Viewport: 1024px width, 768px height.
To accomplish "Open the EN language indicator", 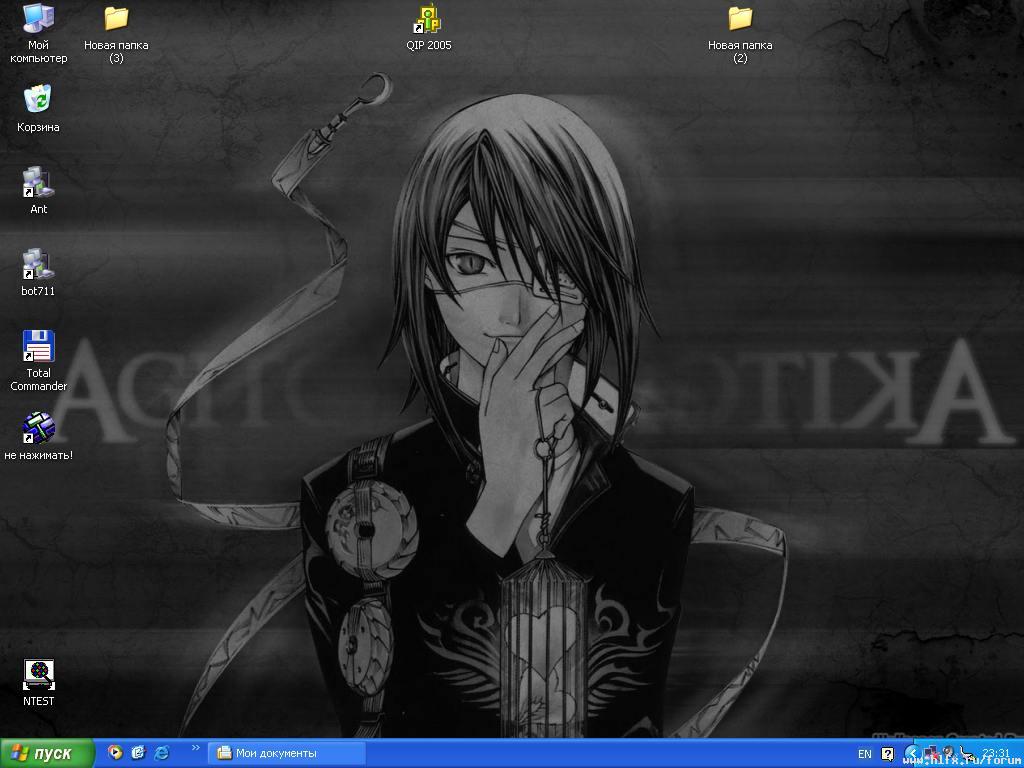I will pos(865,754).
